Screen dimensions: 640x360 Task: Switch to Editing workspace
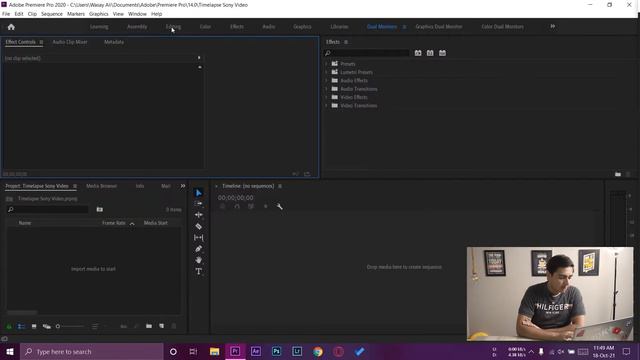click(x=173, y=27)
